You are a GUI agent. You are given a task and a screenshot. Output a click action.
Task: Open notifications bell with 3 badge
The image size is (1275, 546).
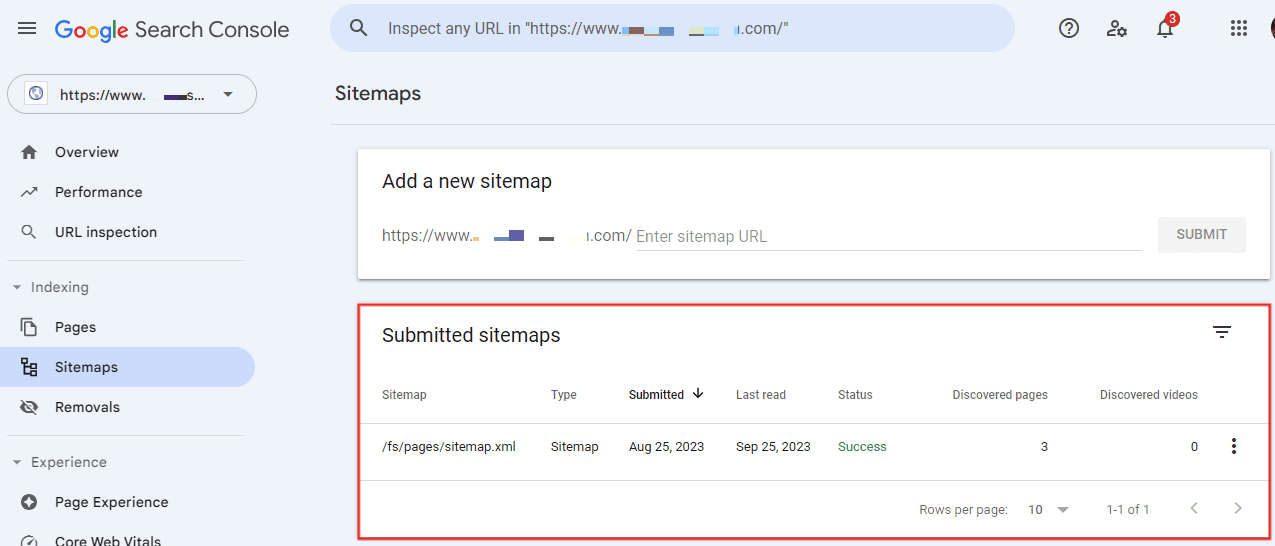tap(1166, 27)
